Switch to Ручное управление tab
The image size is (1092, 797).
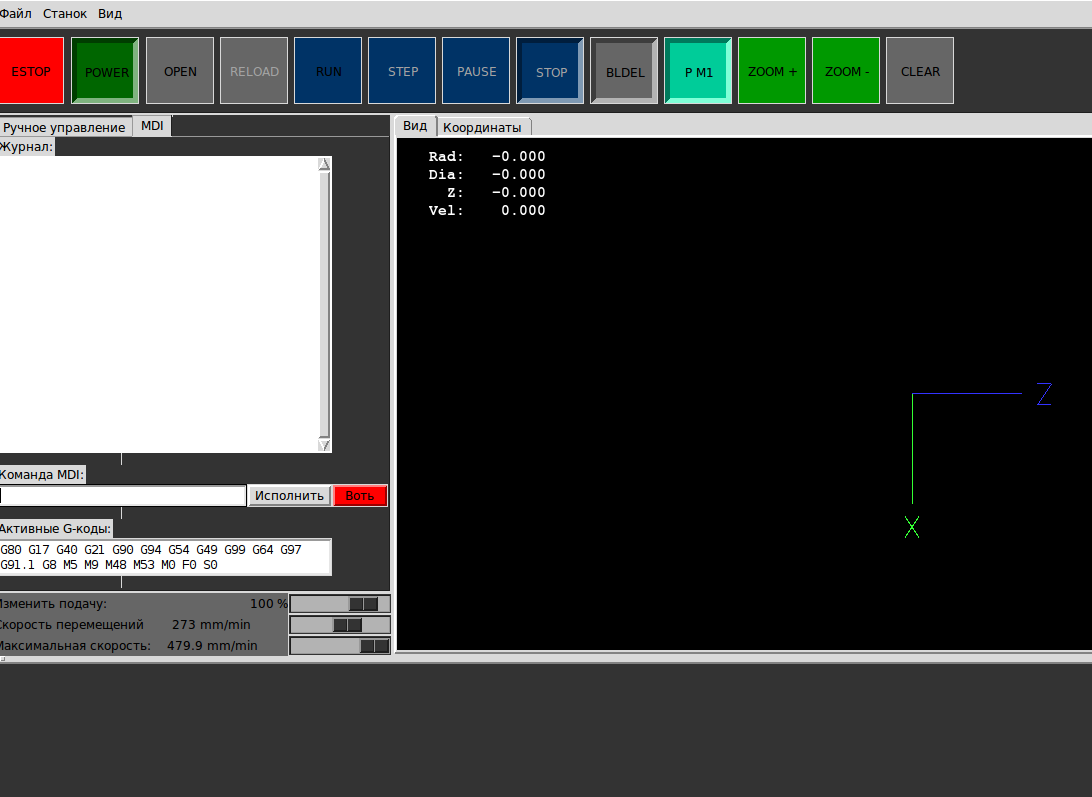click(x=65, y=127)
